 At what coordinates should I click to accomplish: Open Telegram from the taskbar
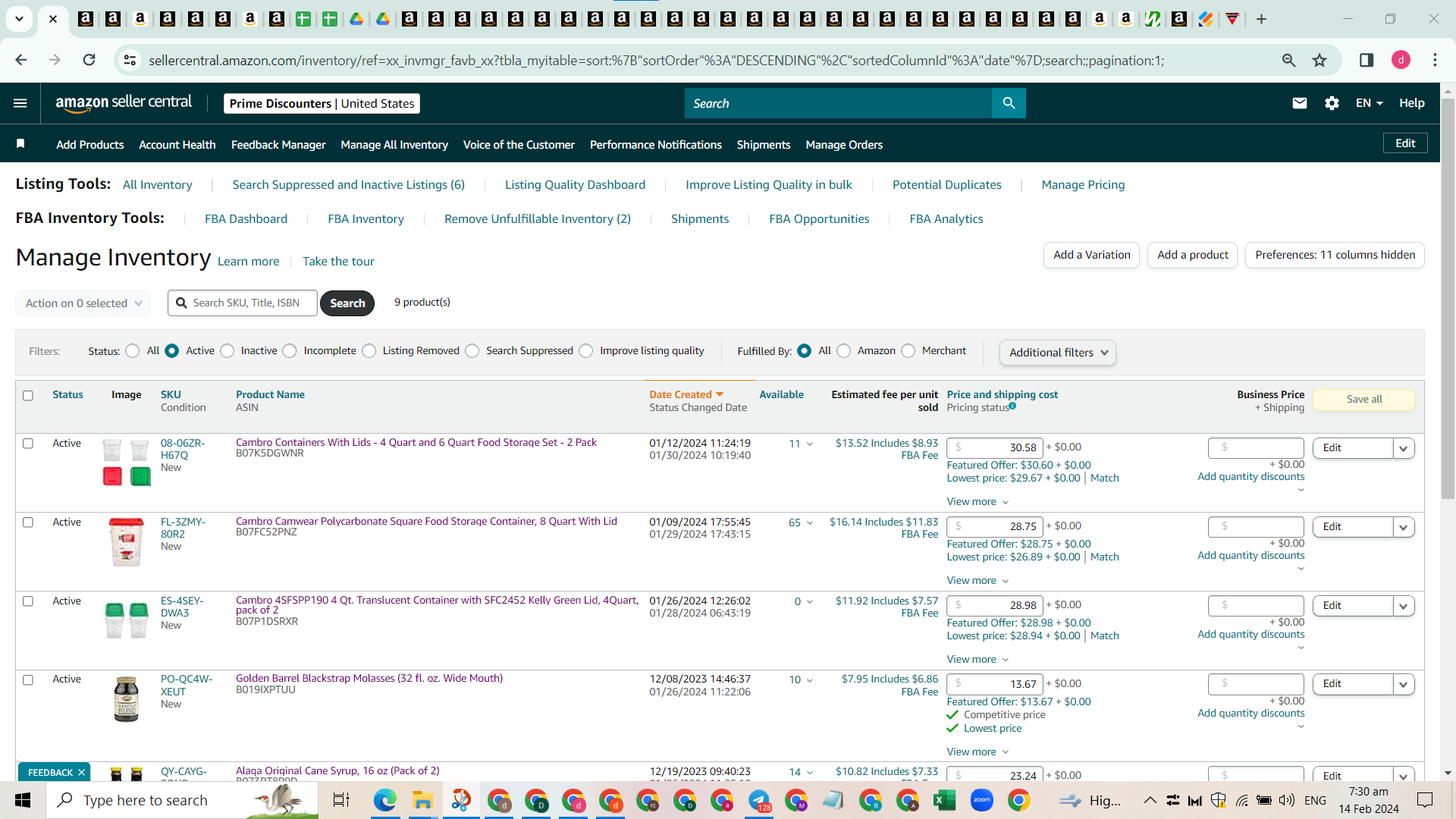click(x=758, y=800)
